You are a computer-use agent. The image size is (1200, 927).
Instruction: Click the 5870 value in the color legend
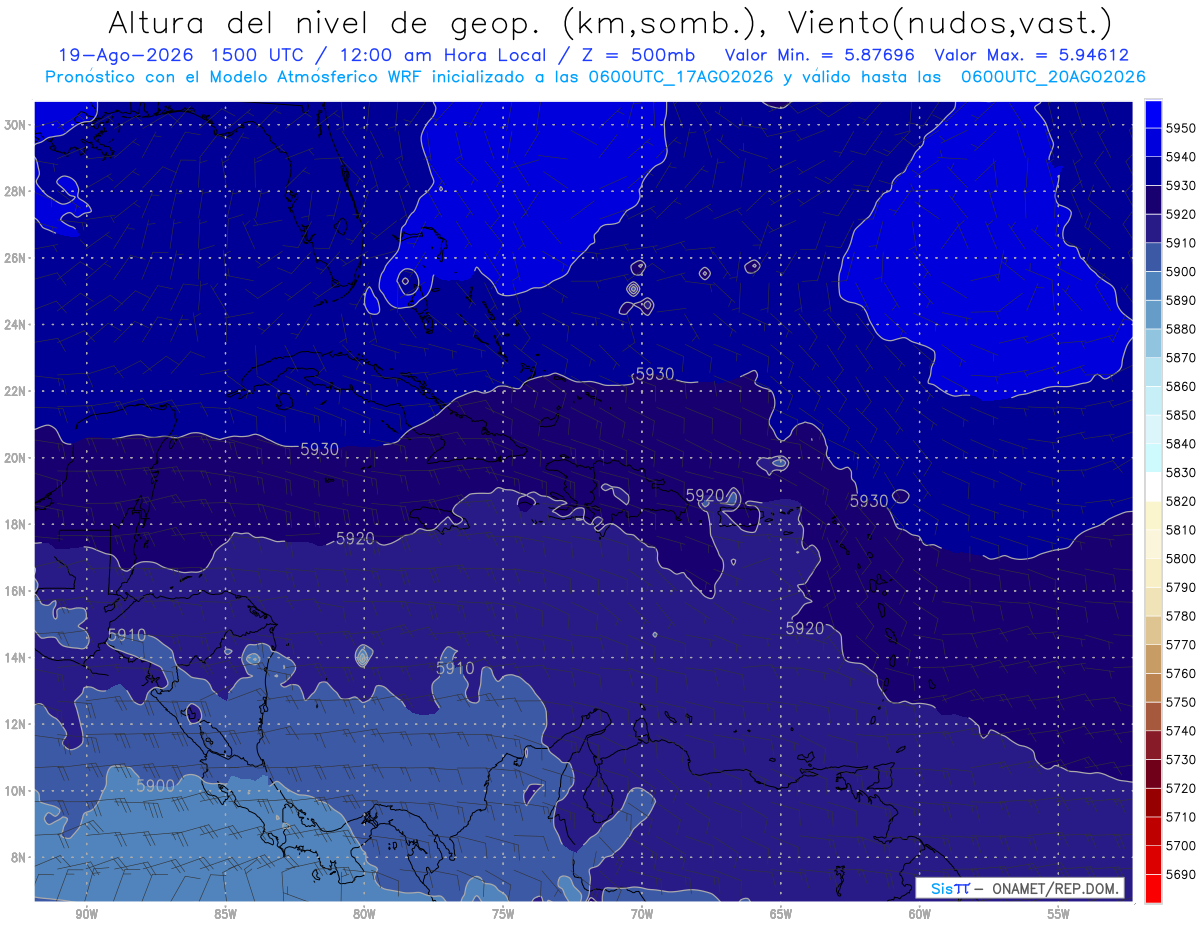[1180, 357]
